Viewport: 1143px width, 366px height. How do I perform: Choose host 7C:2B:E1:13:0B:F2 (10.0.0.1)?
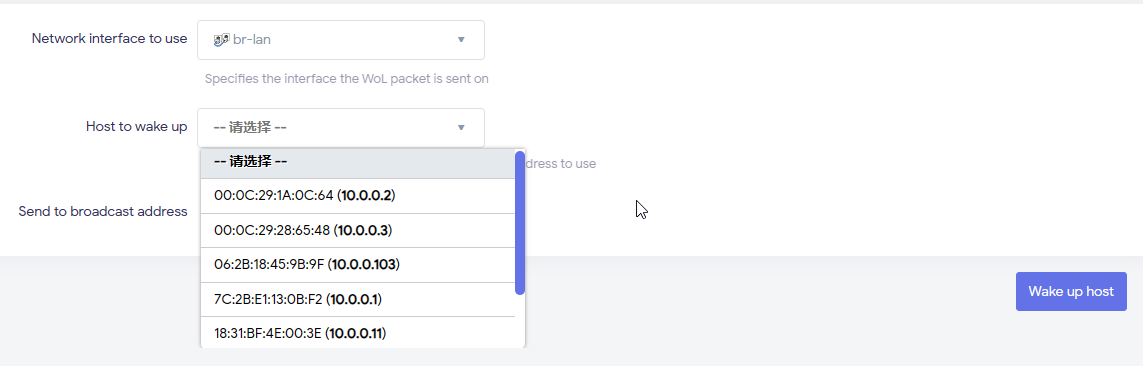(358, 300)
